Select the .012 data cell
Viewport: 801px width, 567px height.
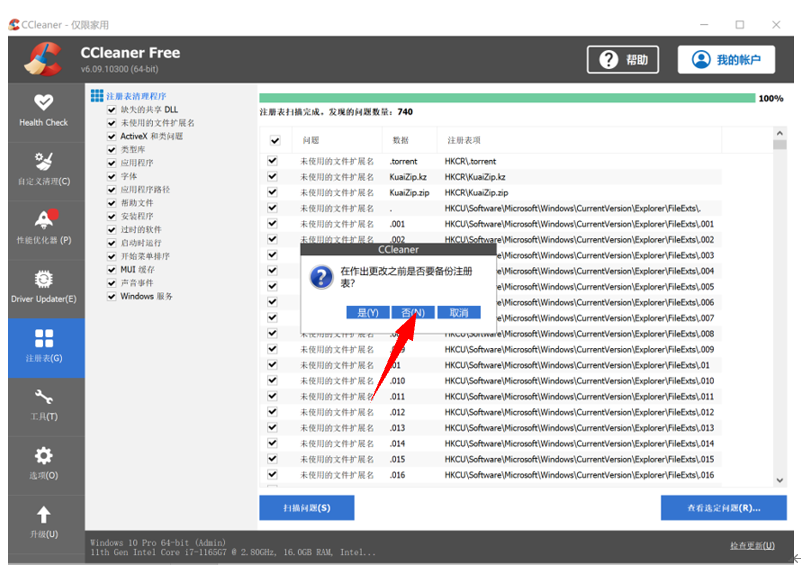coord(397,412)
